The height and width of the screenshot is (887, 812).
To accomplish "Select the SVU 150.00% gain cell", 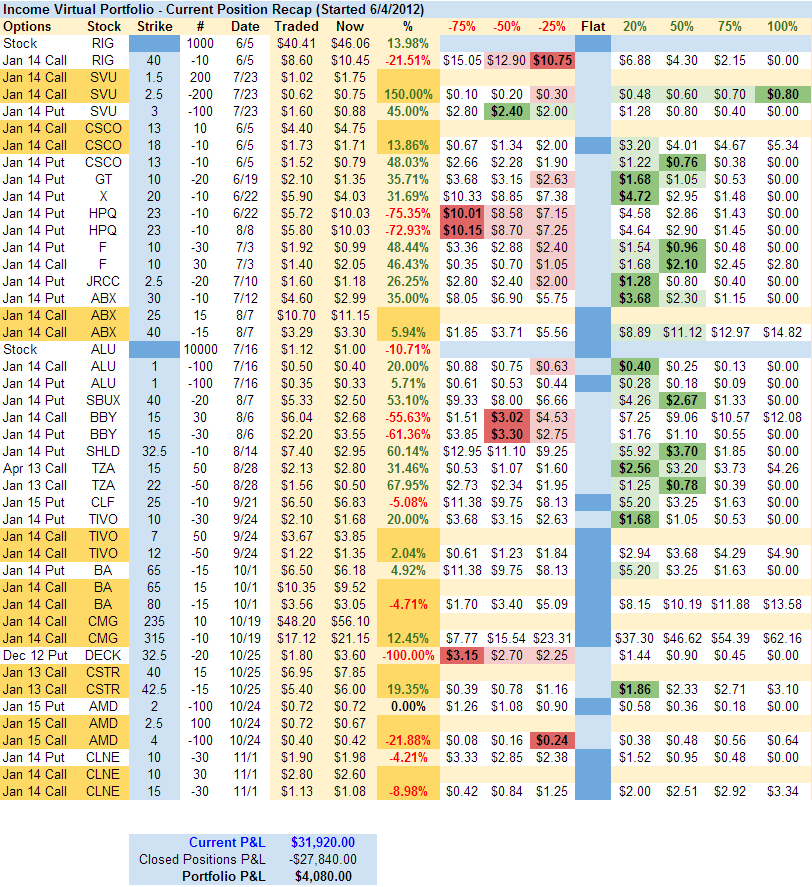I will [406, 94].
